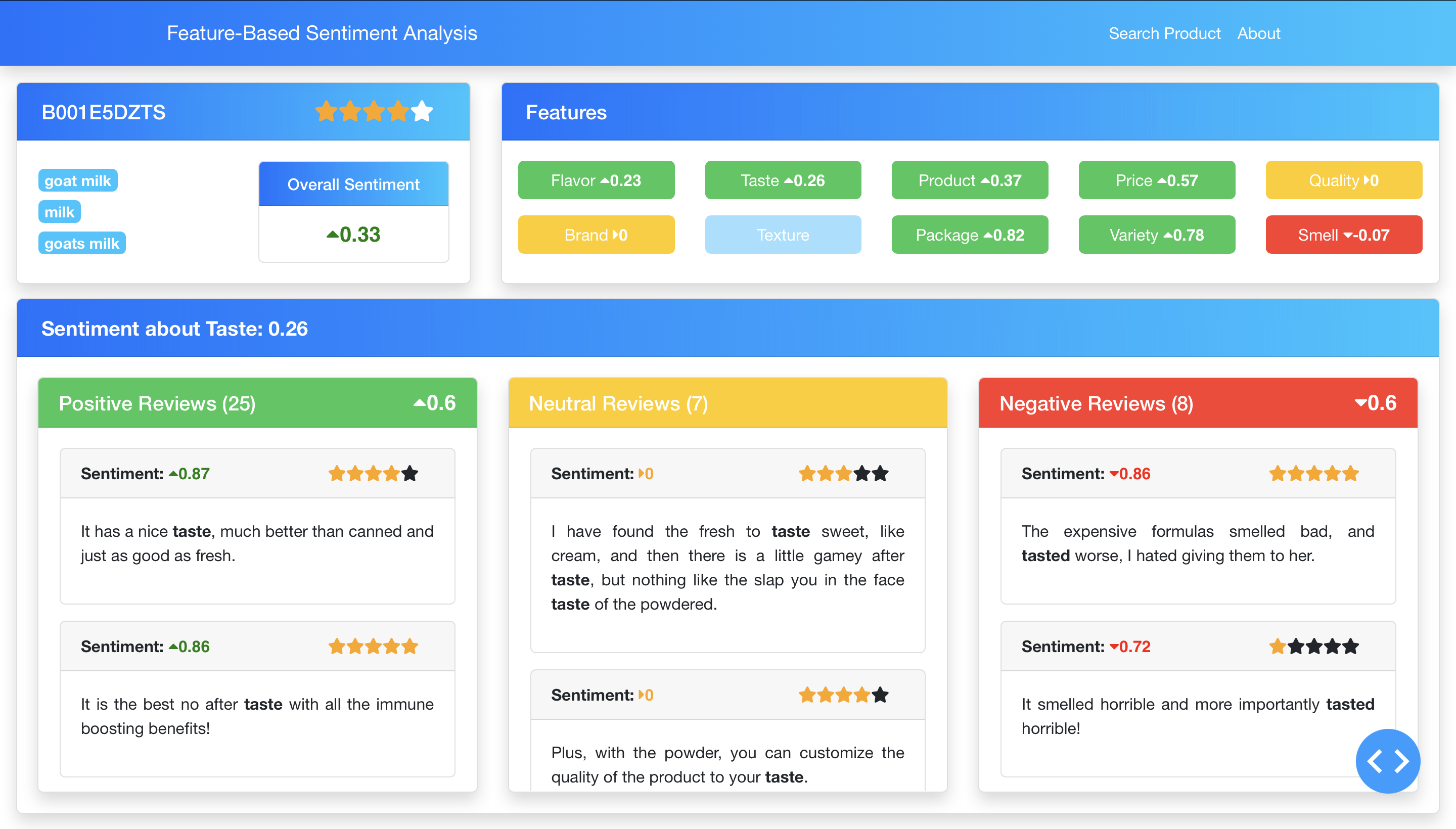The width and height of the screenshot is (1456, 829).
Task: Select the goats milk tag
Action: tap(81, 243)
